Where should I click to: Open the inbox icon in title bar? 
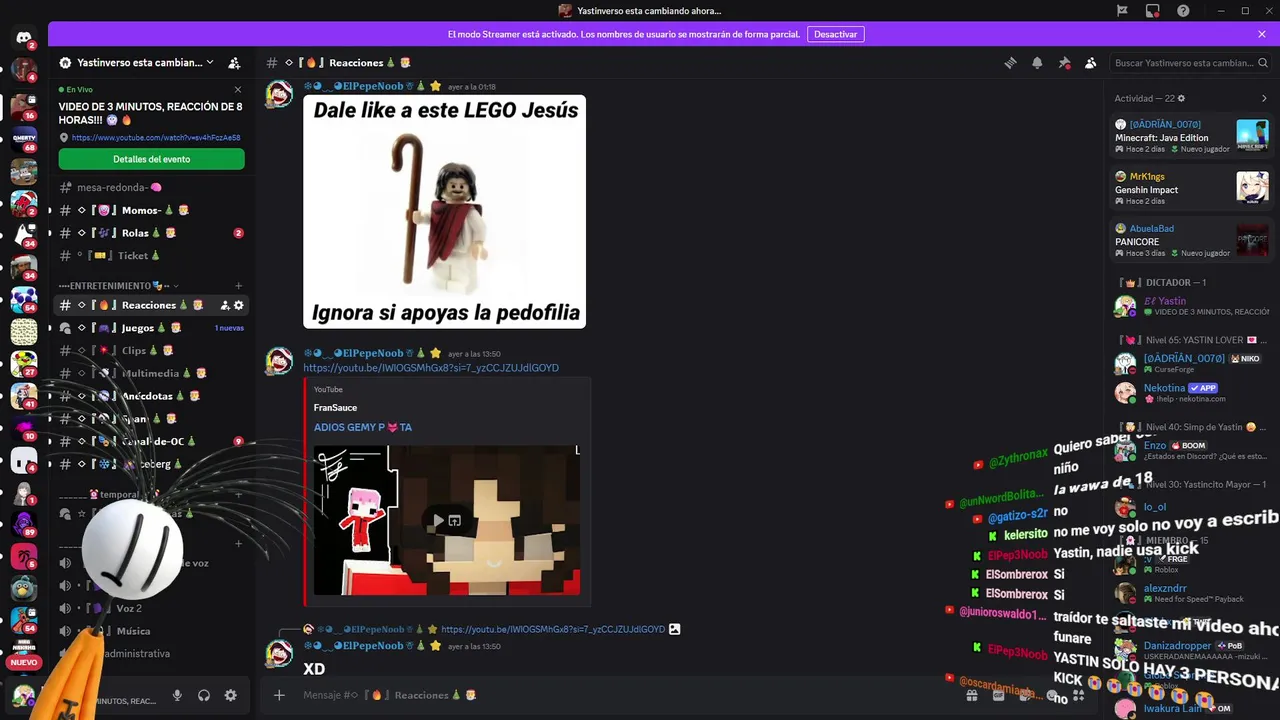click(x=1153, y=11)
